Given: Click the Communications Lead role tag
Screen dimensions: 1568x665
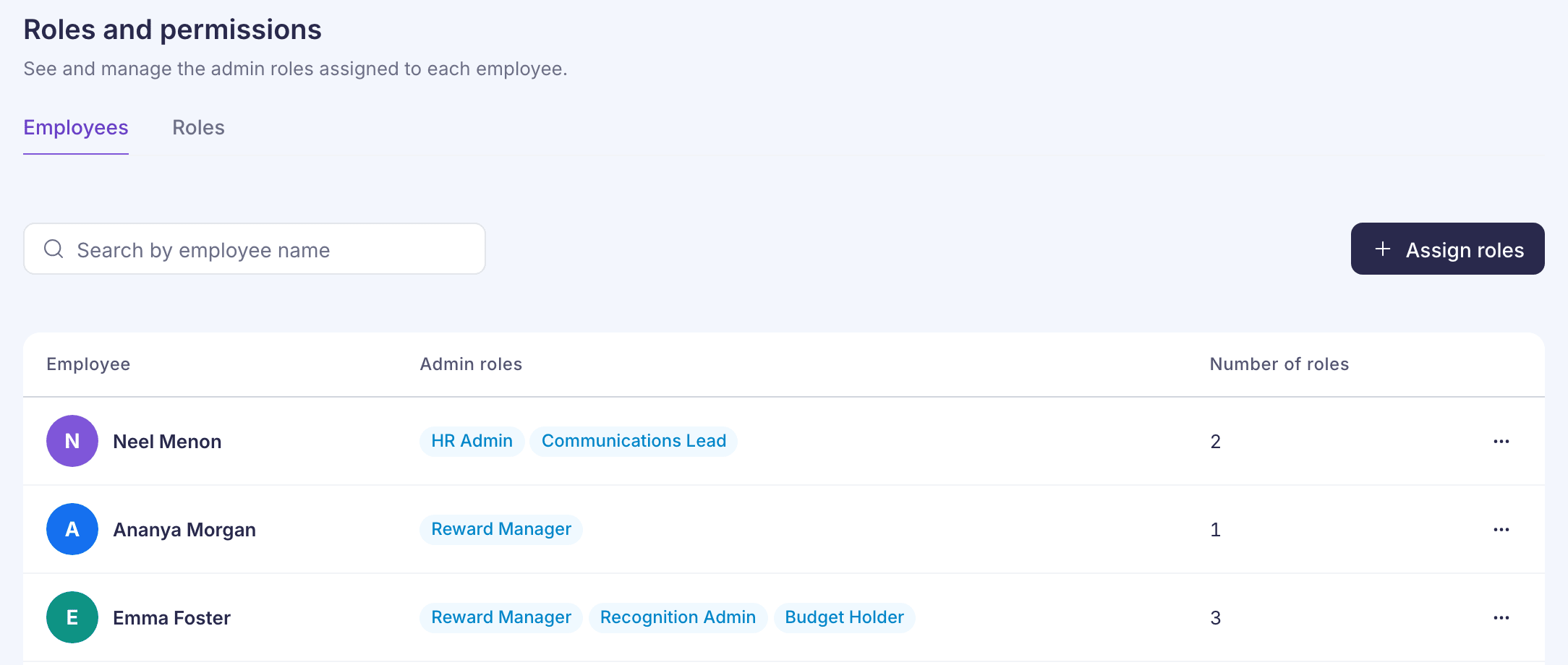Looking at the screenshot, I should click(x=634, y=441).
